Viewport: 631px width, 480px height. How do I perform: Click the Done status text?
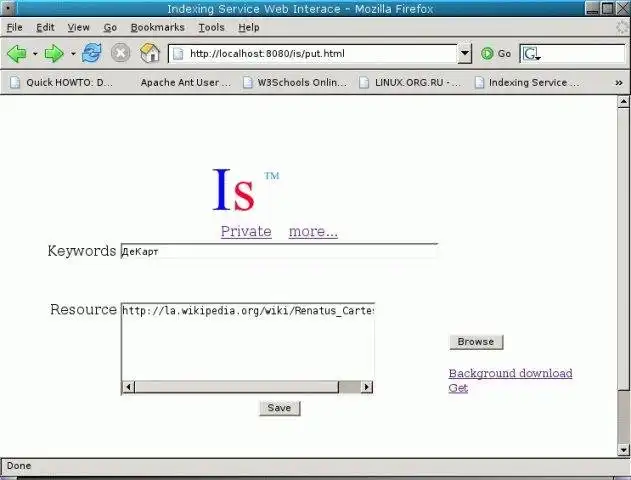(19, 466)
